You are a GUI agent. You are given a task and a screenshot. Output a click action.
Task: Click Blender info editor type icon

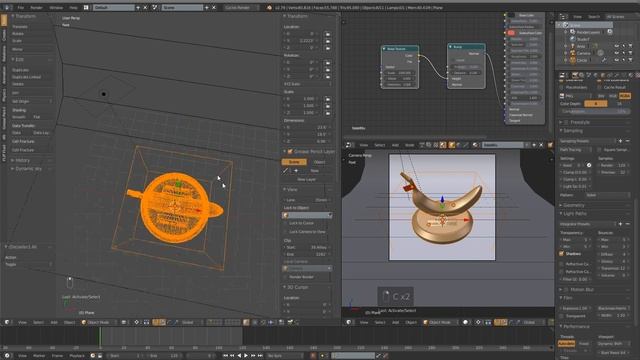tap(7, 7)
